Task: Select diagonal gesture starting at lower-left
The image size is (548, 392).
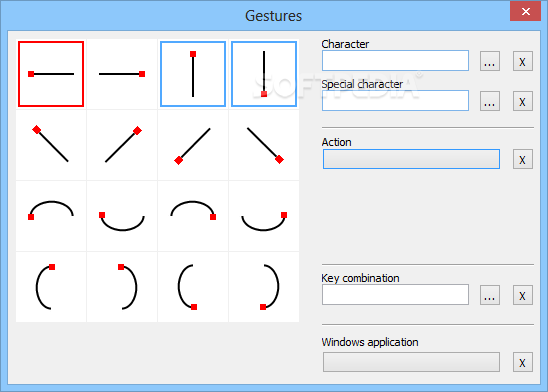Action: click(193, 145)
